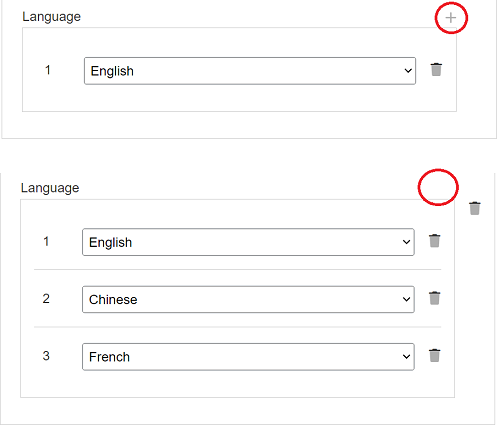Click inside the empty red circle in the lower panel

point(438,187)
